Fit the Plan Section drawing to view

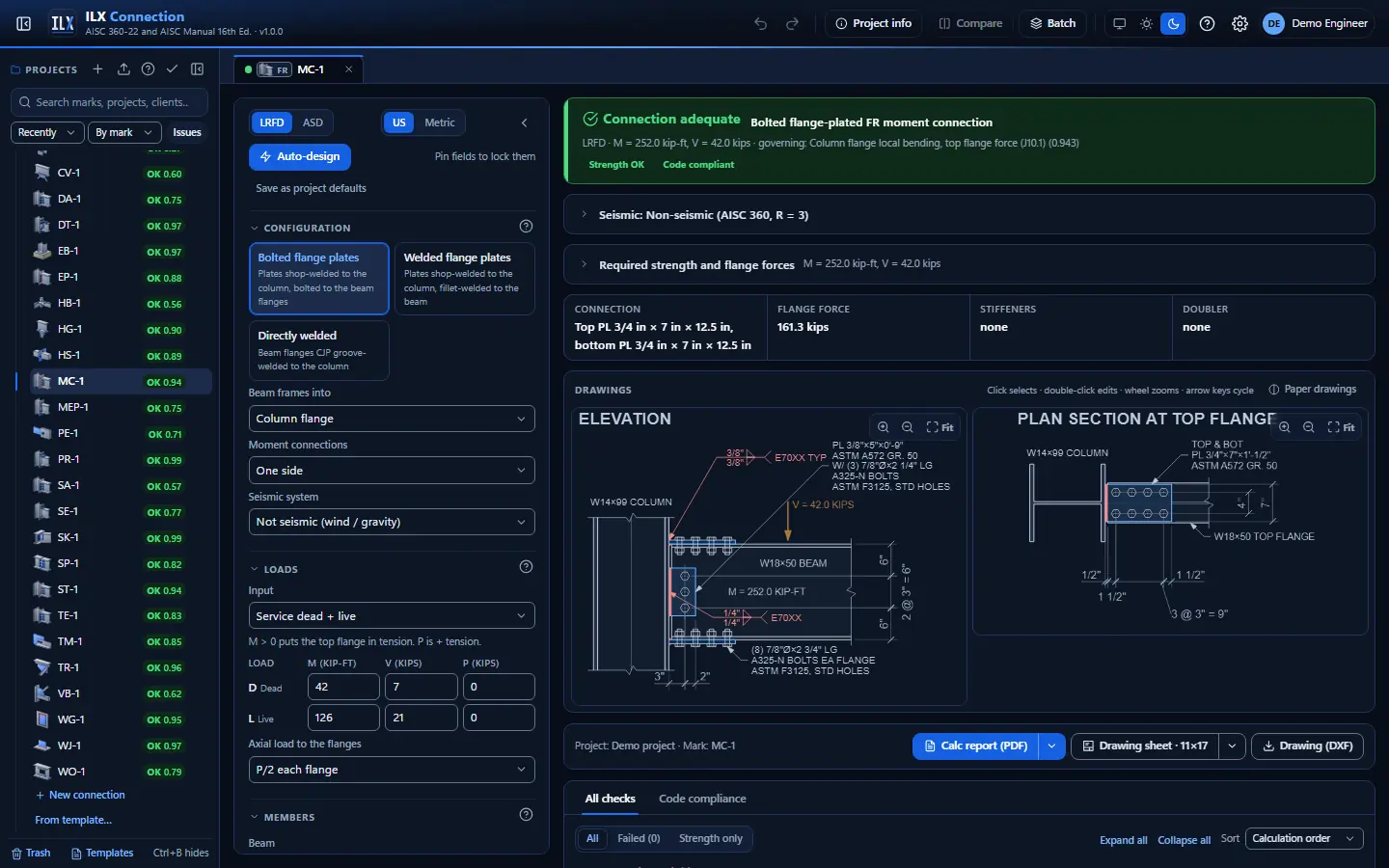pos(1342,427)
